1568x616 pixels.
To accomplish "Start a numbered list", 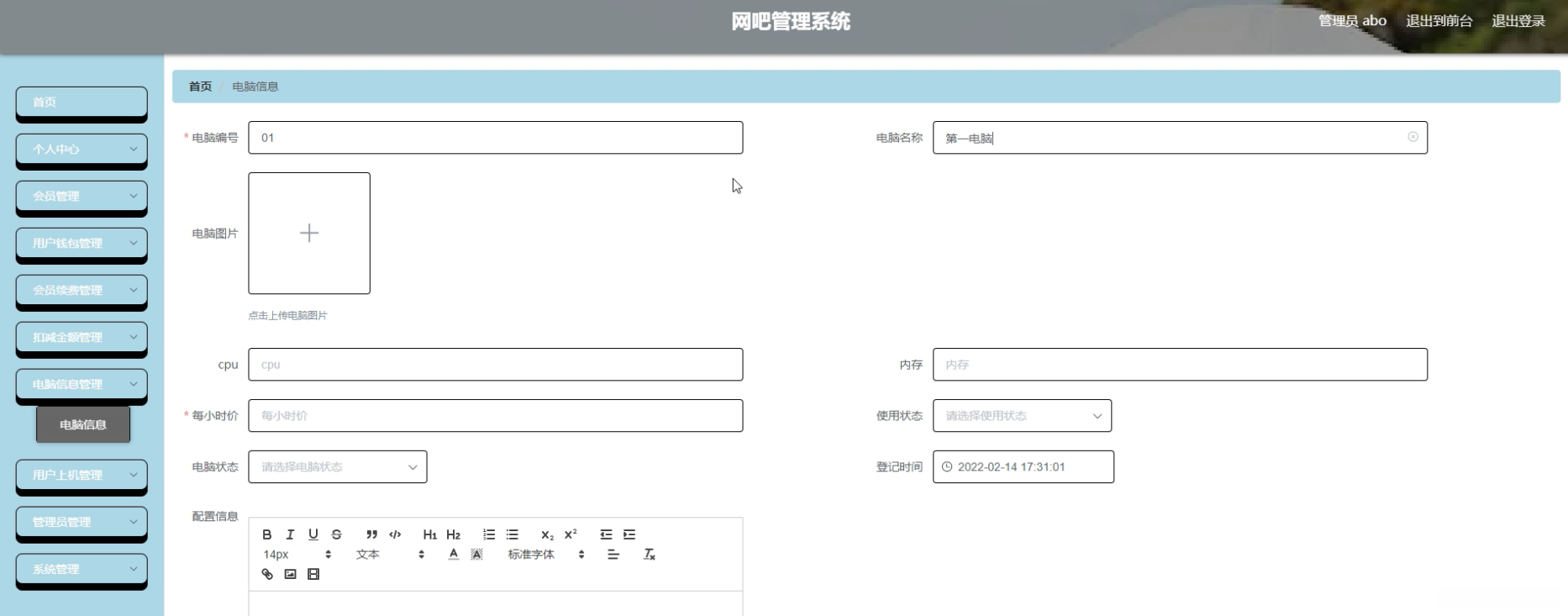I will (489, 534).
